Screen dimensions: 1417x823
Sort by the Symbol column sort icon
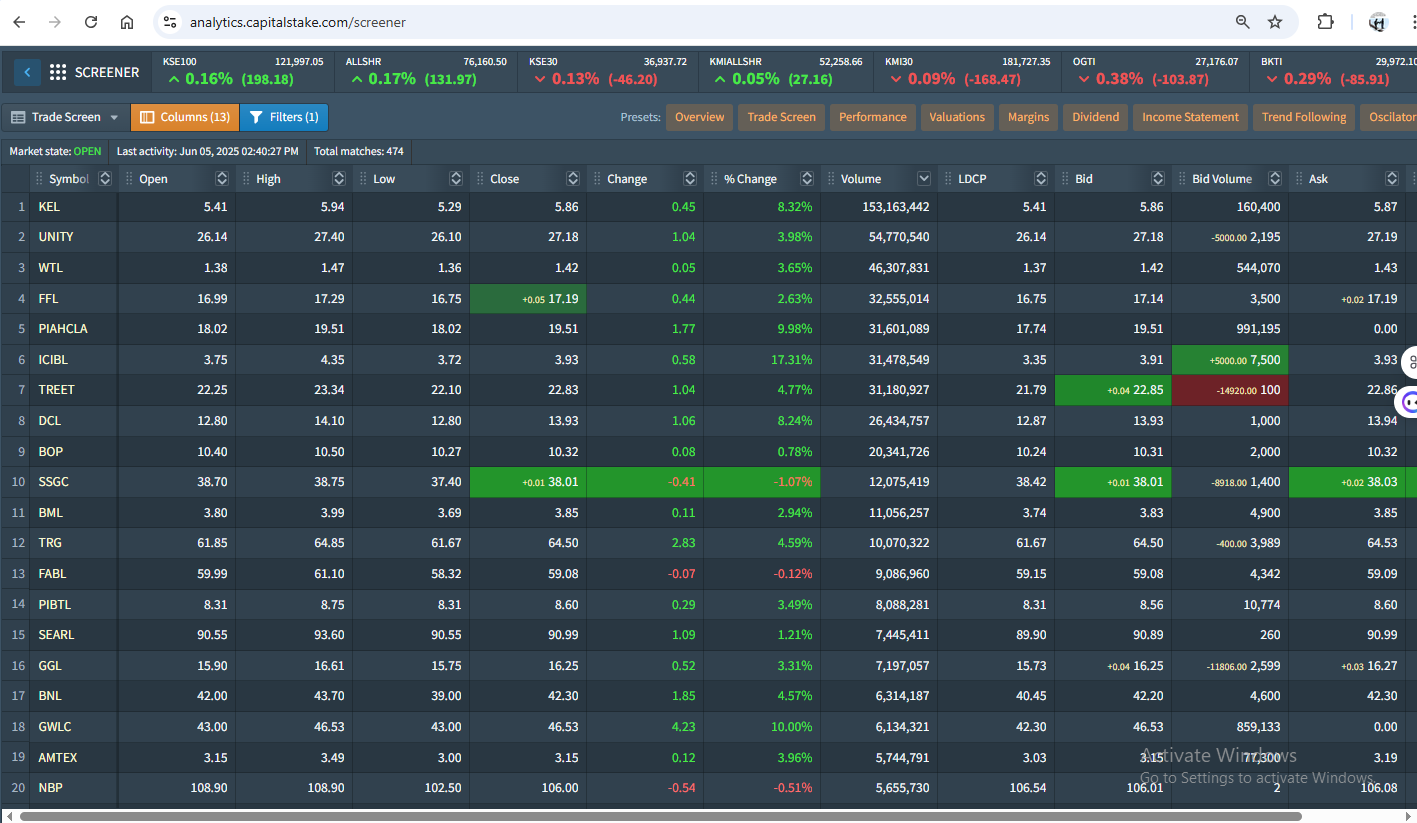pos(105,179)
